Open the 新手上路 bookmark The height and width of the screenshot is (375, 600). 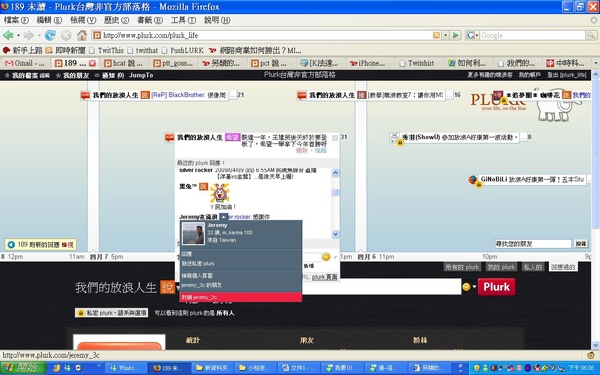(x=23, y=50)
